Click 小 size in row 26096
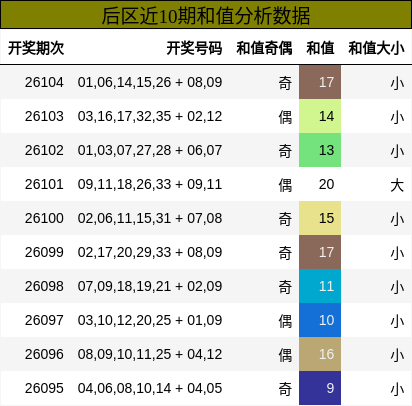Viewport: 412px width, 406px height. tap(397, 355)
